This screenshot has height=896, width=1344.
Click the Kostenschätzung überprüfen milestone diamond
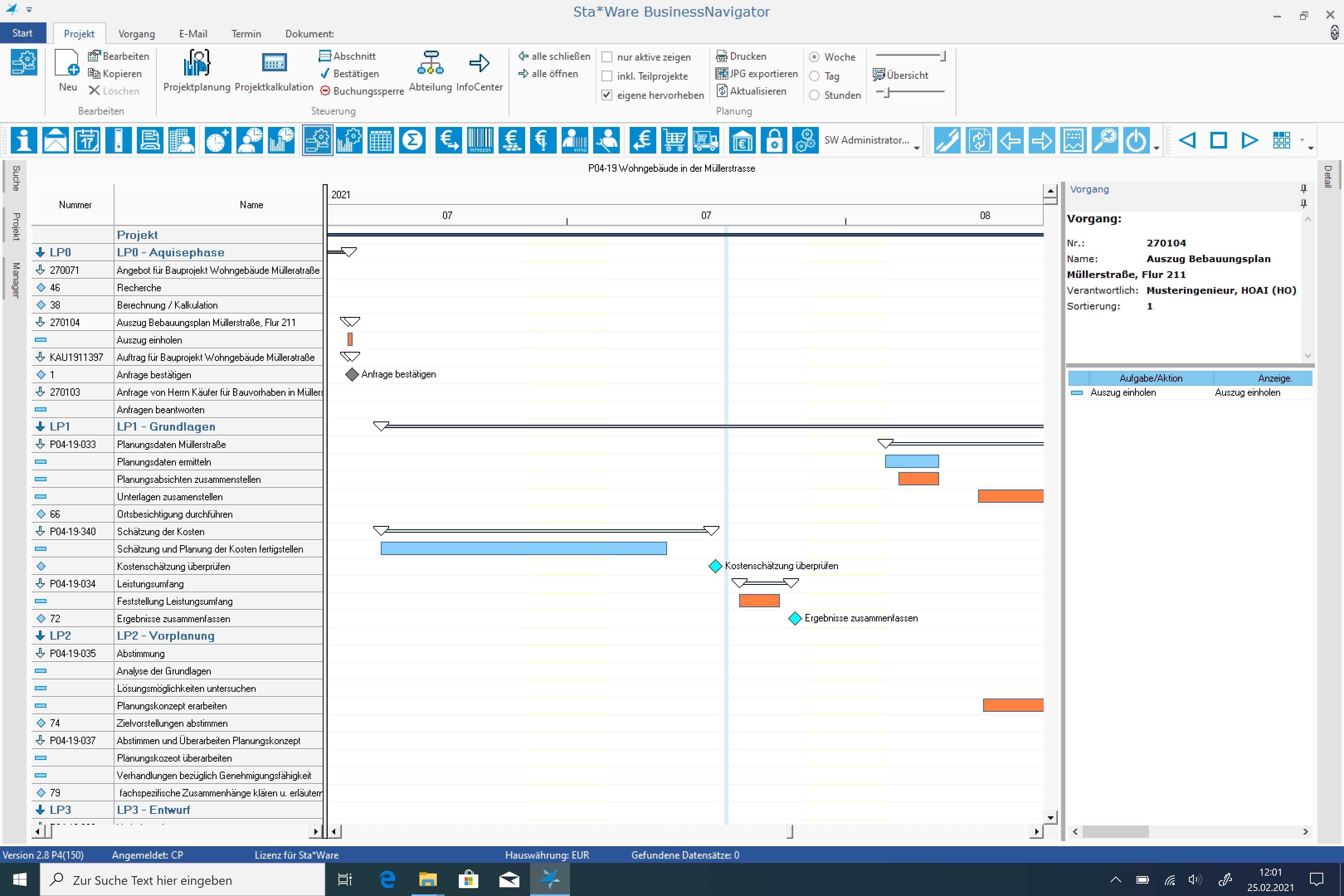click(x=715, y=566)
